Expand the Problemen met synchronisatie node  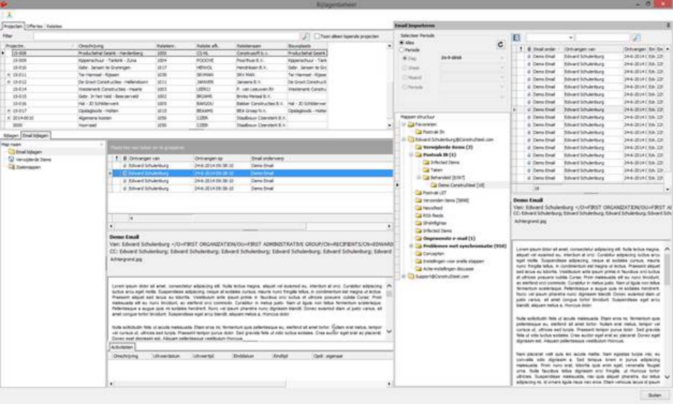pyautogui.click(x=411, y=246)
